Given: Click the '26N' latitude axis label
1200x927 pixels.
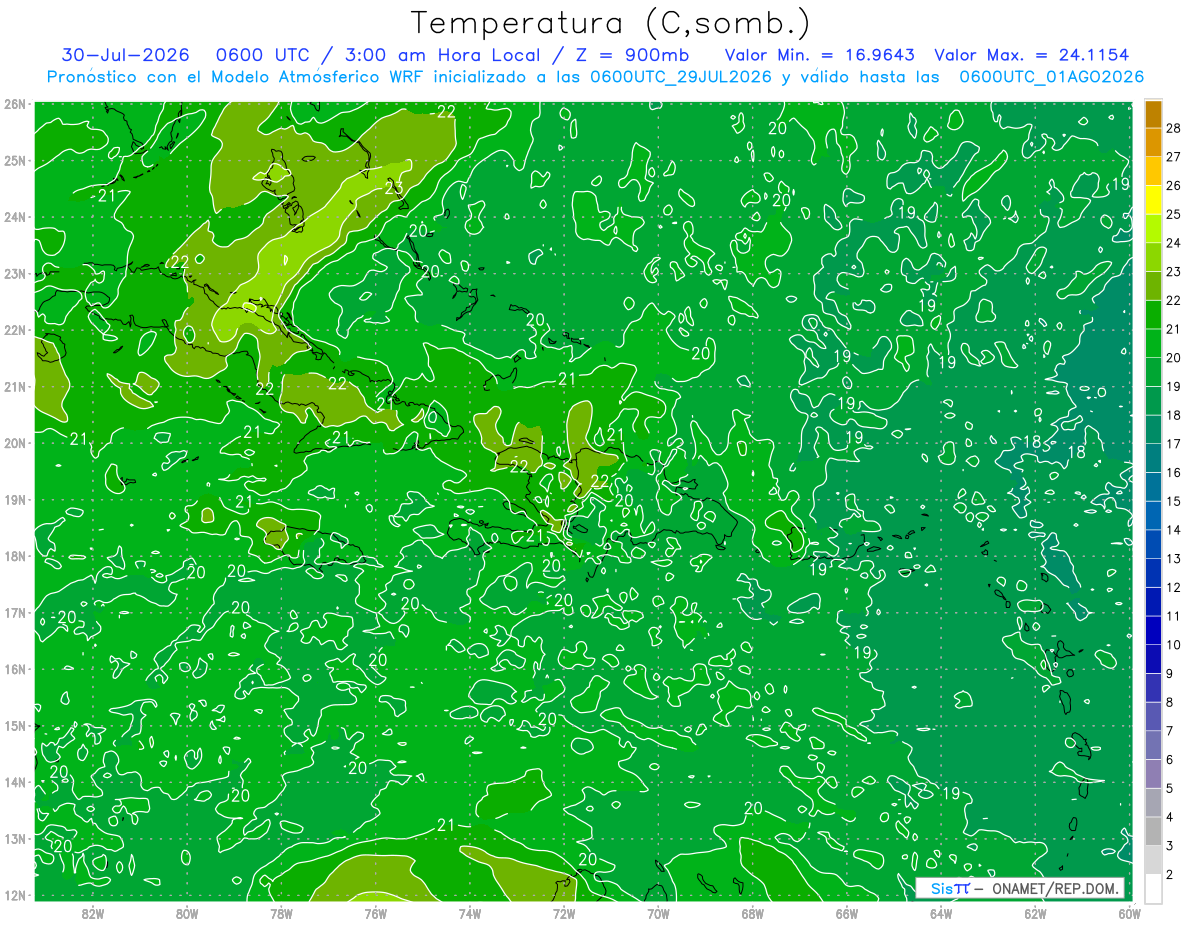Looking at the screenshot, I should [15, 104].
